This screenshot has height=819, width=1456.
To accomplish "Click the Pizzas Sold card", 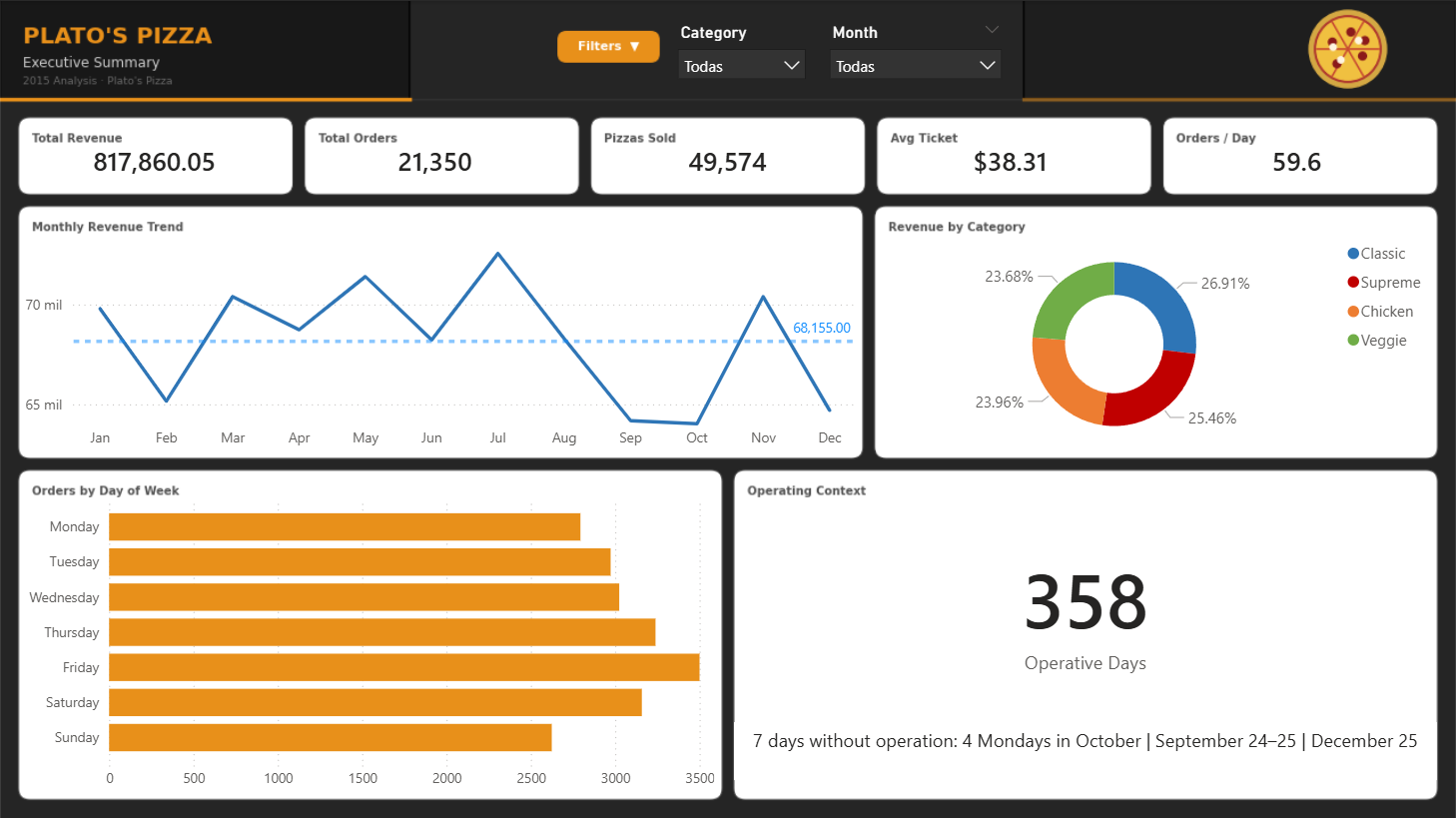I will coord(727,156).
